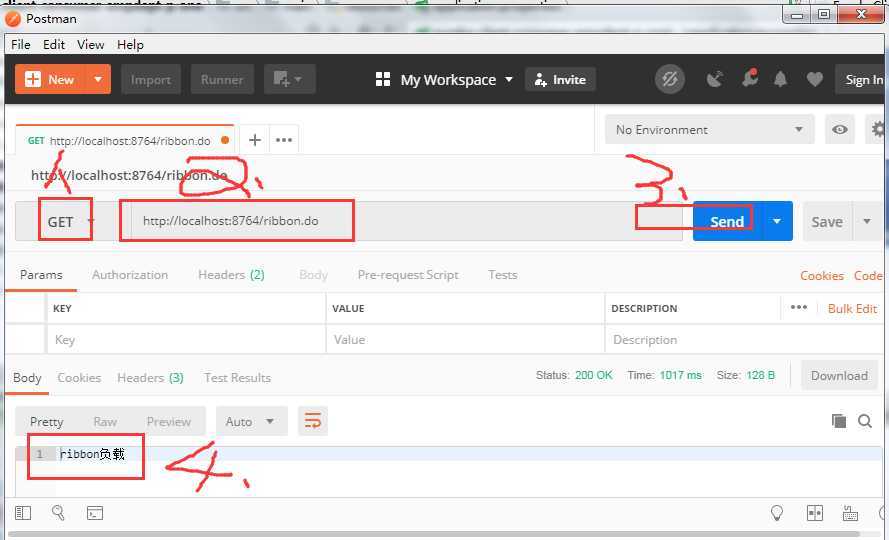Select the GET ribbon.do request tab

coord(124,140)
